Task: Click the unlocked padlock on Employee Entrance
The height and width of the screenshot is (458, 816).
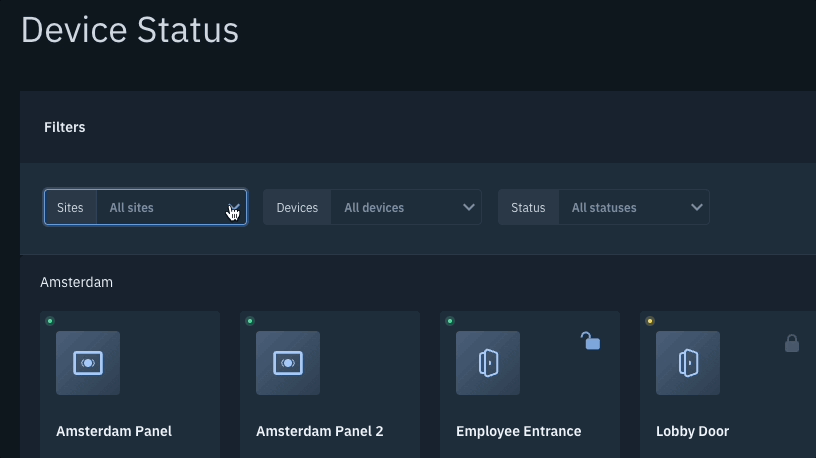Action: pos(591,341)
